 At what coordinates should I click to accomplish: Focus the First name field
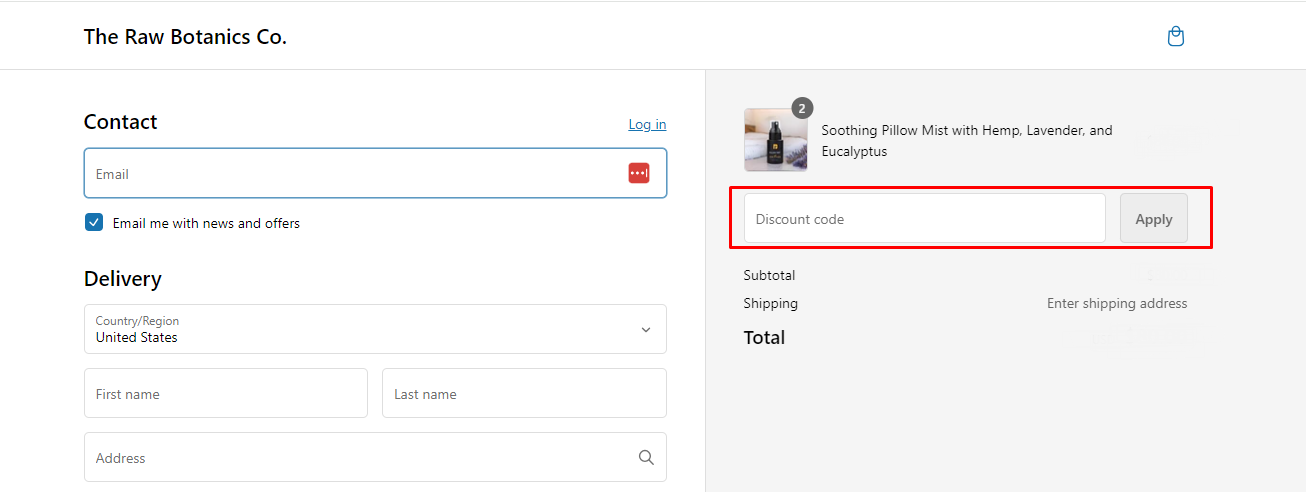[226, 393]
